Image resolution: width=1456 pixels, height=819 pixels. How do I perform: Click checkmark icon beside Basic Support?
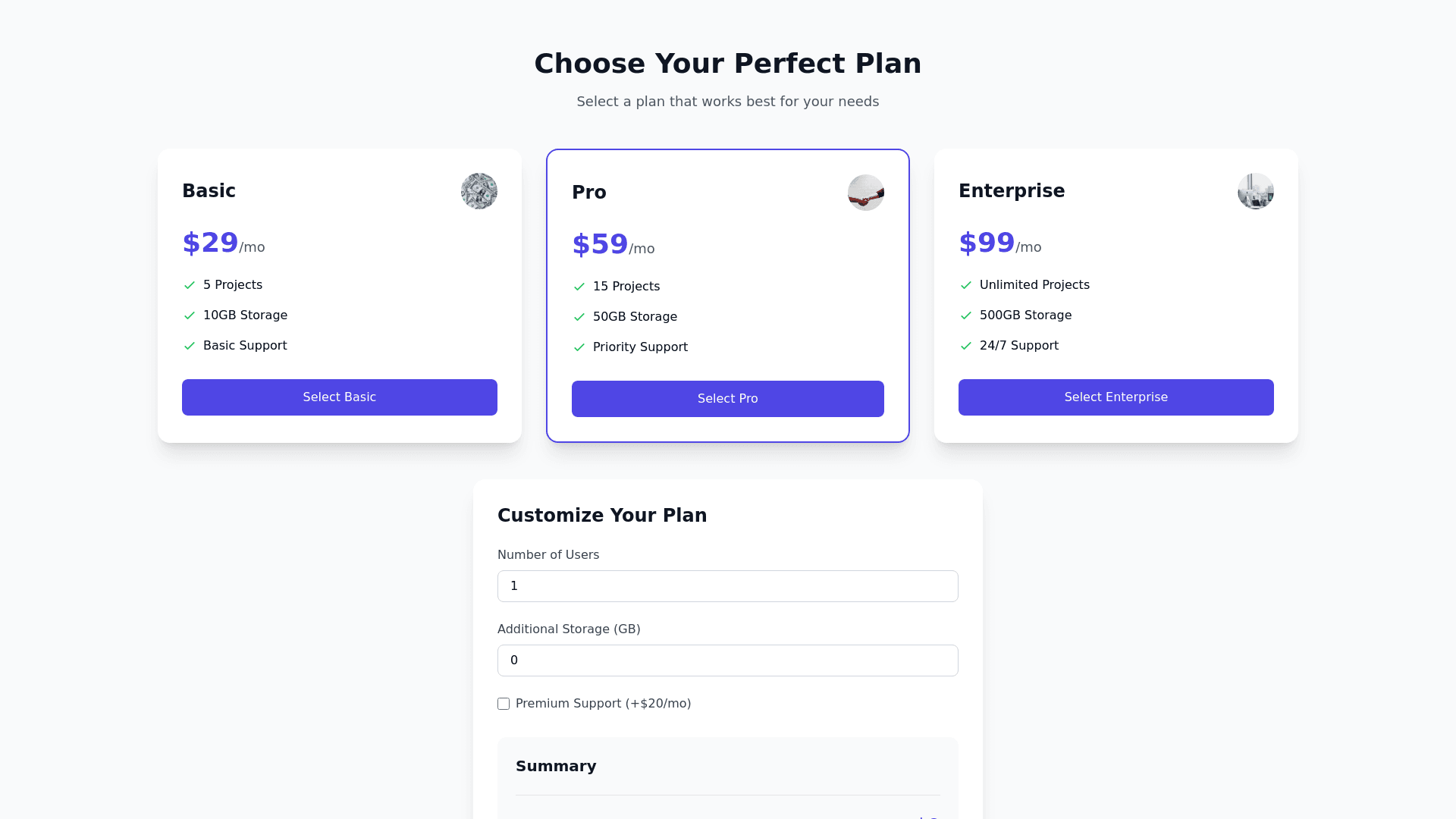[x=190, y=346]
